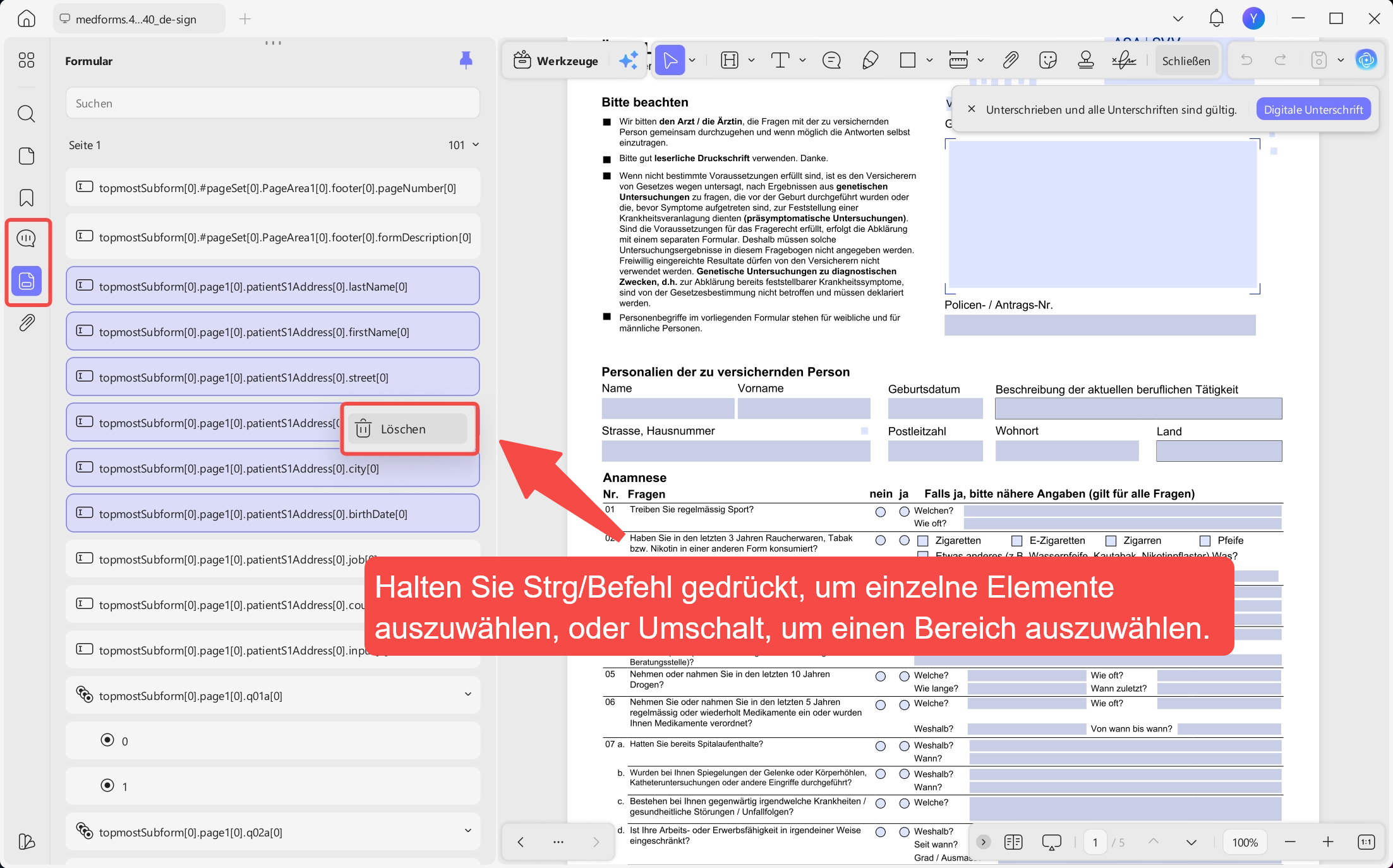The image size is (1393, 868).
Task: Zoom in with the plus button
Action: [x=1328, y=842]
